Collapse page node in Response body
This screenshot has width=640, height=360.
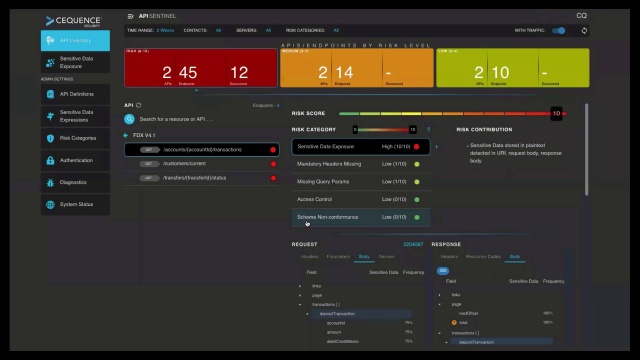[440, 304]
